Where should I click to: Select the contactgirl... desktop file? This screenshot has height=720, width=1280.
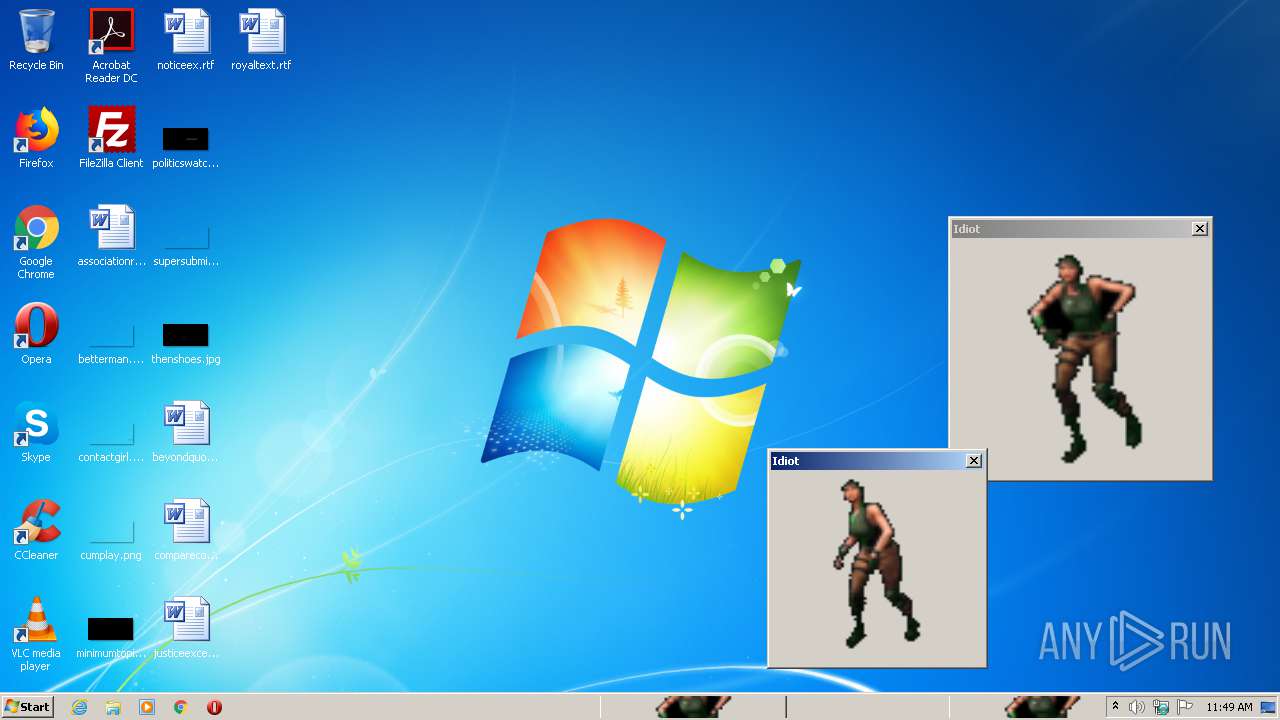(111, 443)
